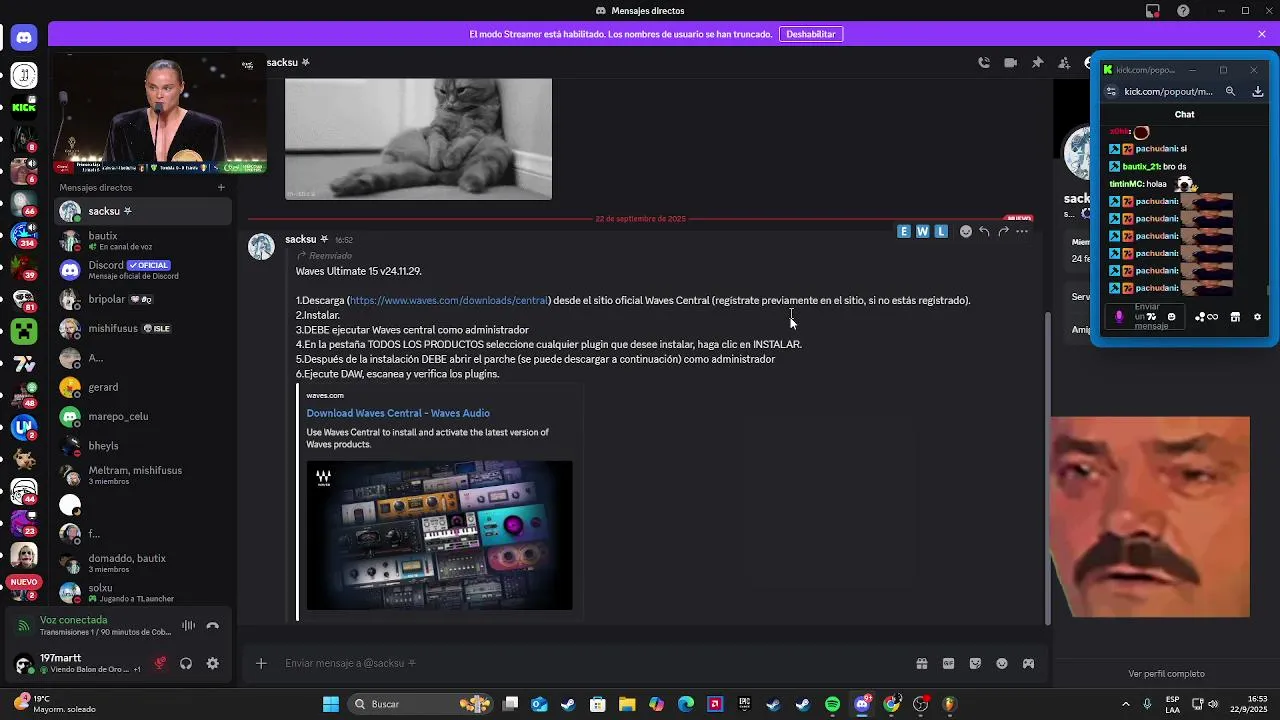
Task: Click the taskbar Buscar search box
Action: (x=420, y=704)
